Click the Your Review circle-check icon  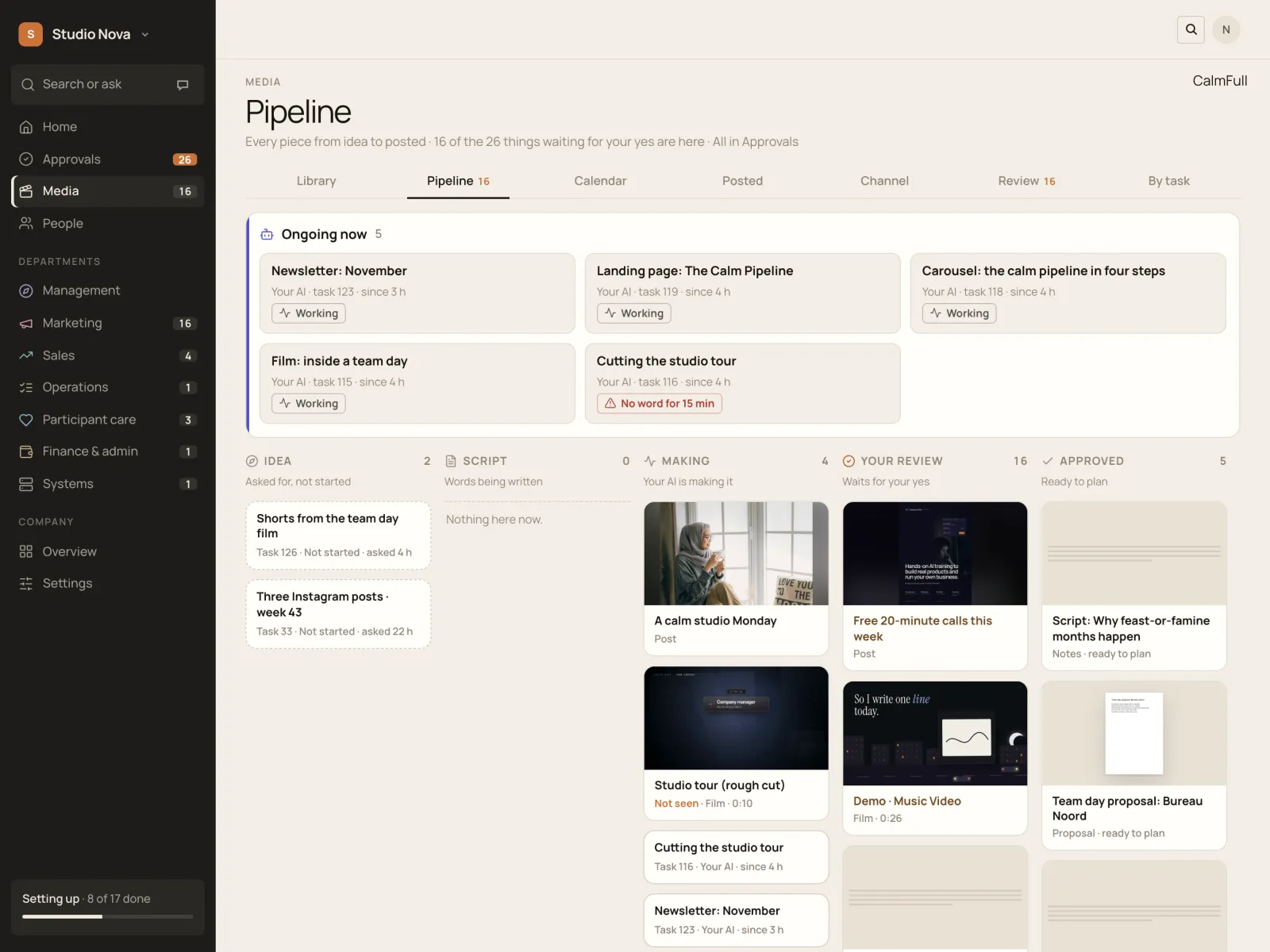click(x=849, y=461)
